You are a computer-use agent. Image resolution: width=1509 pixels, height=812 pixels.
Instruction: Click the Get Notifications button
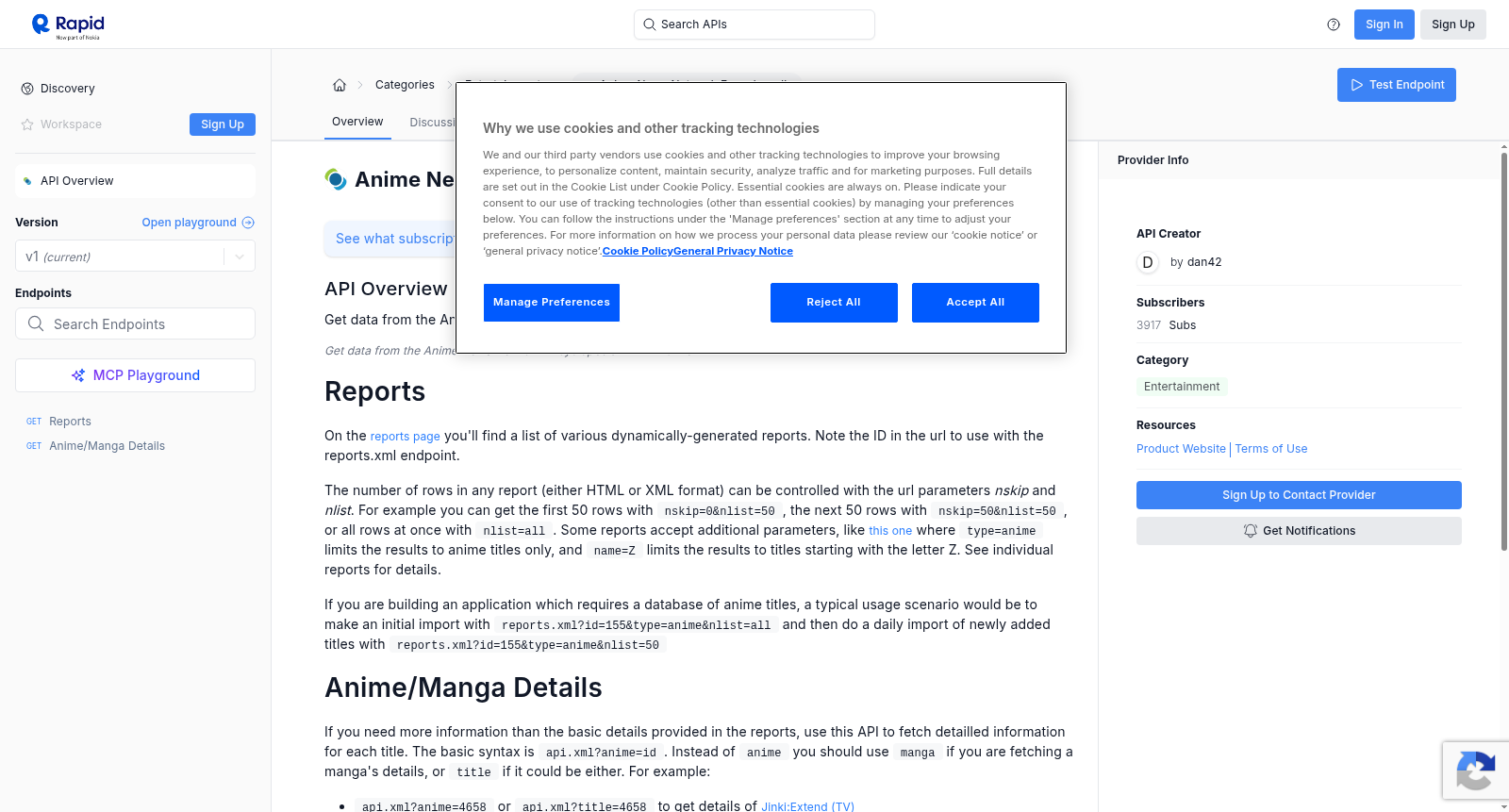1299,531
